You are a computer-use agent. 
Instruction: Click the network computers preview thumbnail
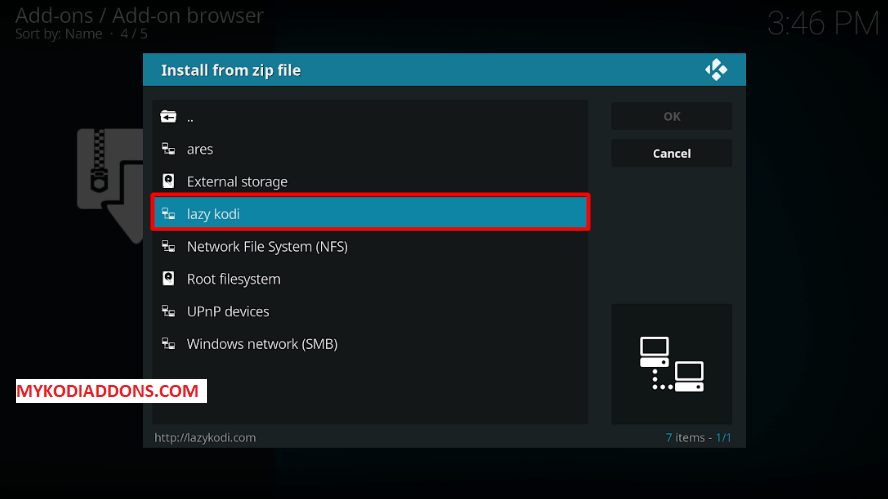(x=672, y=364)
